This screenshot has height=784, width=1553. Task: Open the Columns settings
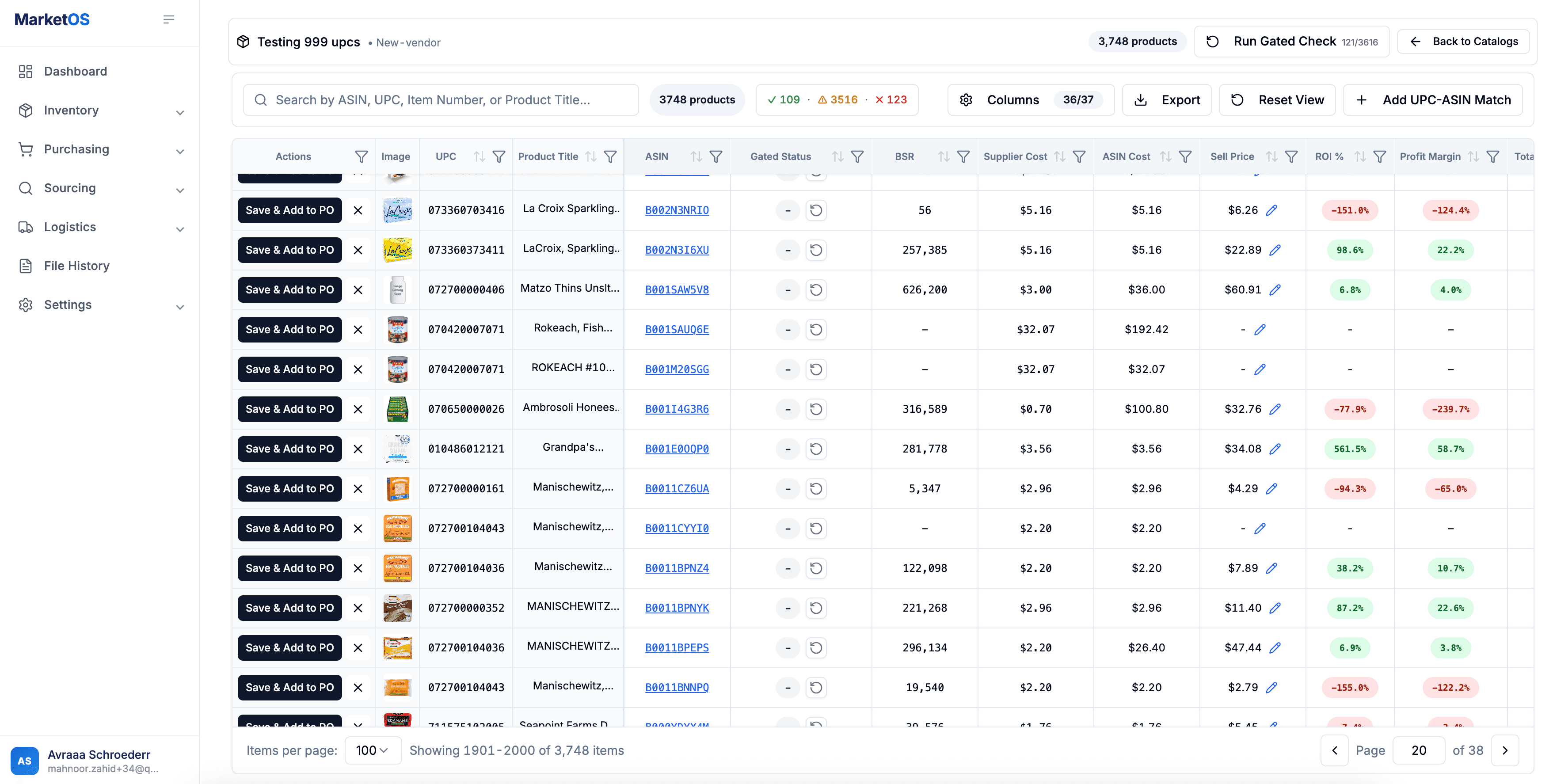coord(1030,100)
